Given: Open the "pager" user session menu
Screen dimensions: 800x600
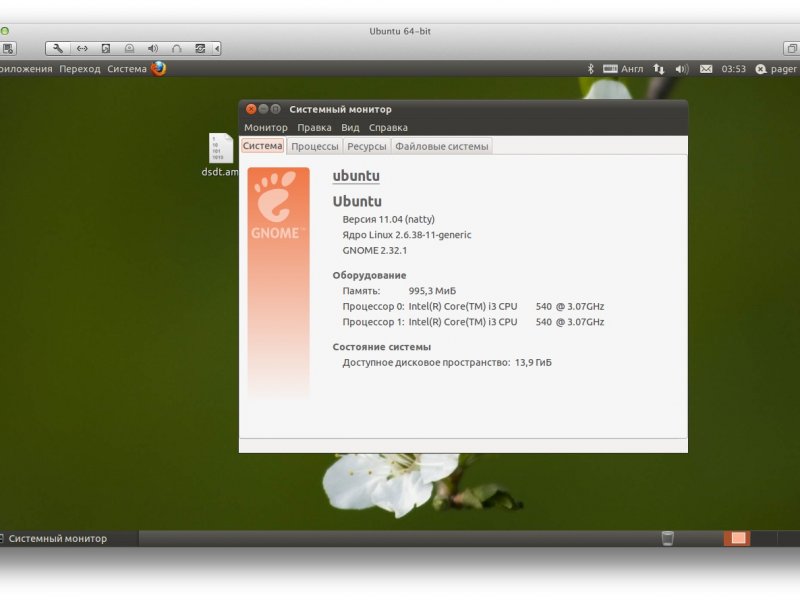Looking at the screenshot, I should point(776,69).
